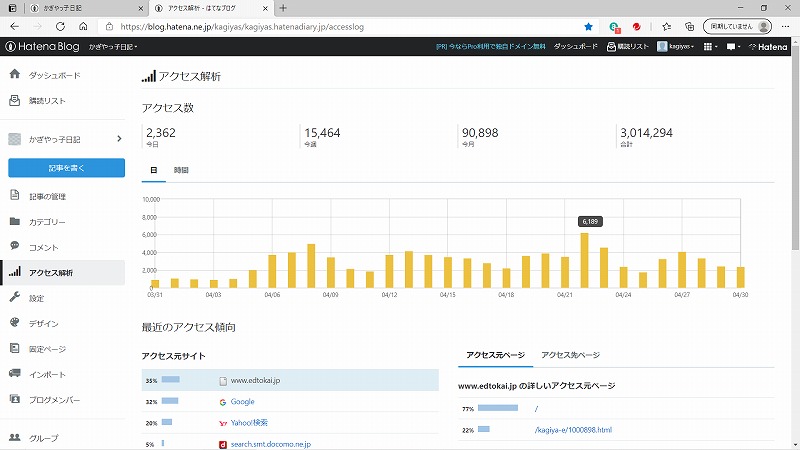
Task: Open the Google referrer link
Action: tap(242, 402)
